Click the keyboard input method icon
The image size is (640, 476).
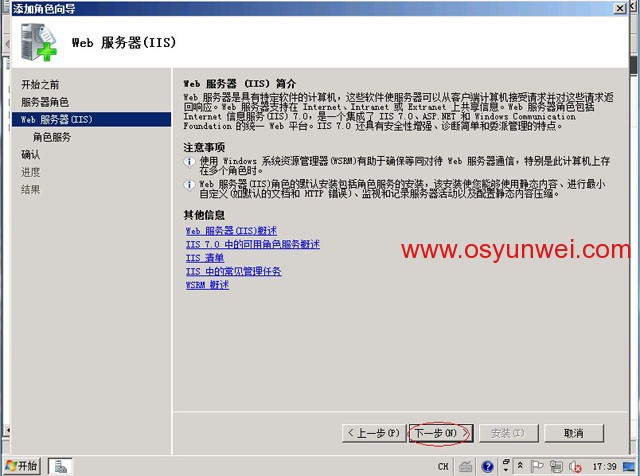pos(465,466)
